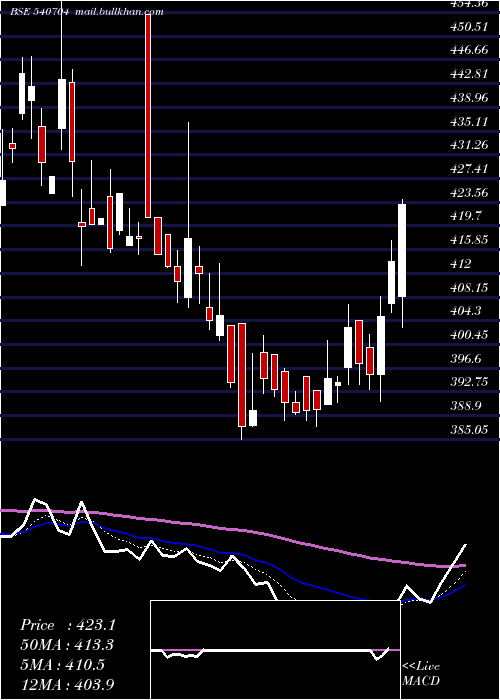Click the Price : 423.1 readout
The image size is (500, 700).
click(68, 625)
